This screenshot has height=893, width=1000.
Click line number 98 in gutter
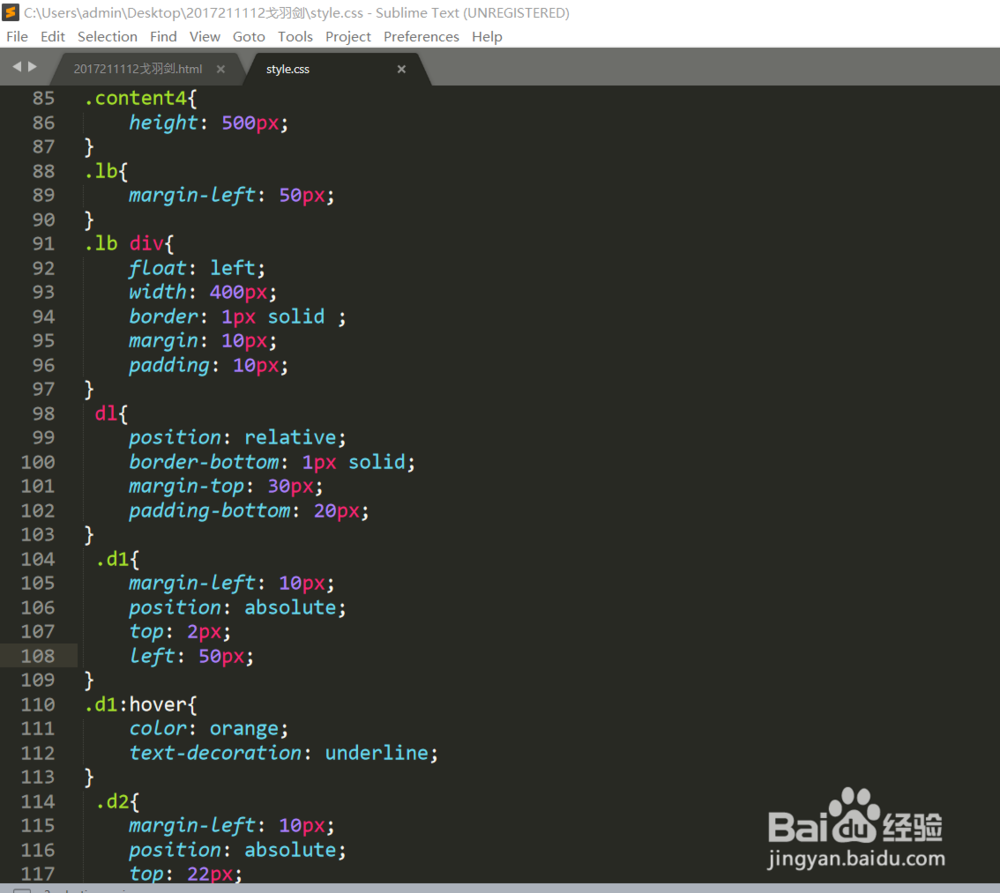pyautogui.click(x=43, y=413)
